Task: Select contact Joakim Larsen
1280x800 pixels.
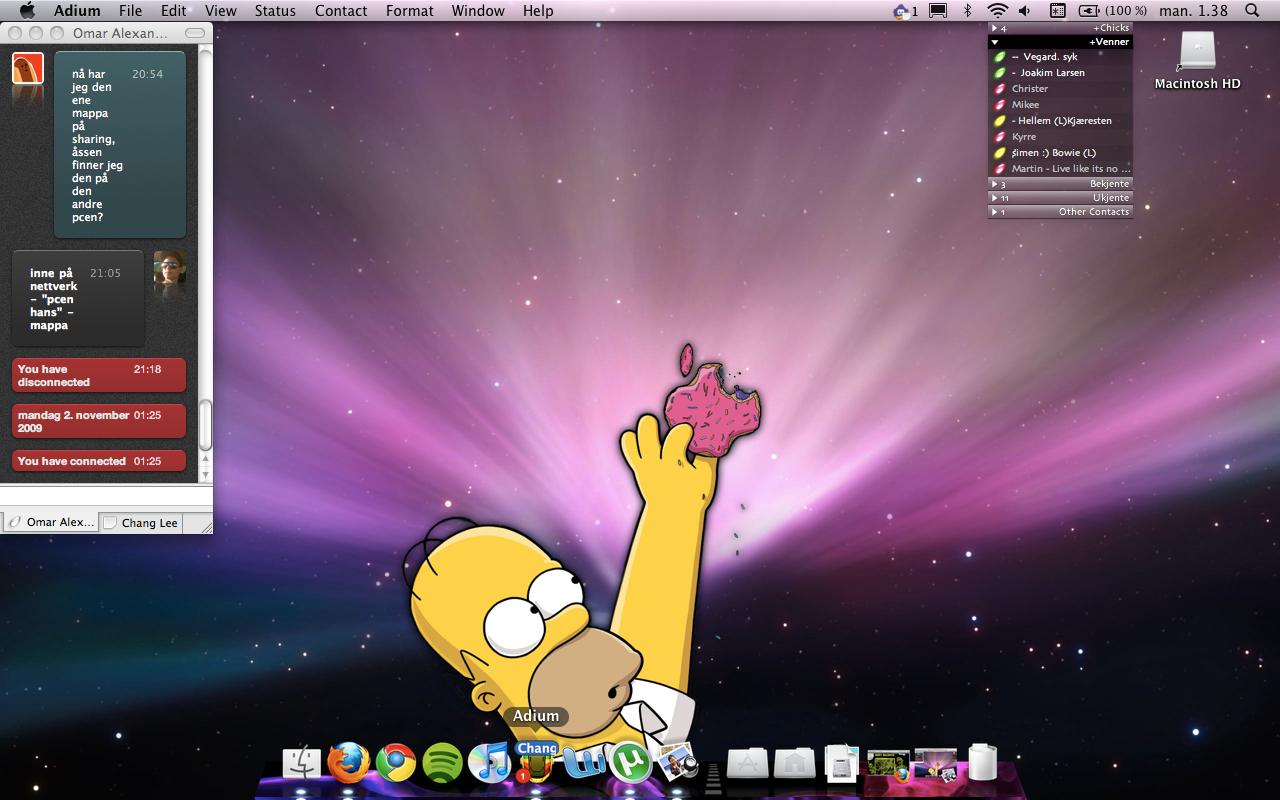Action: 1060,73
